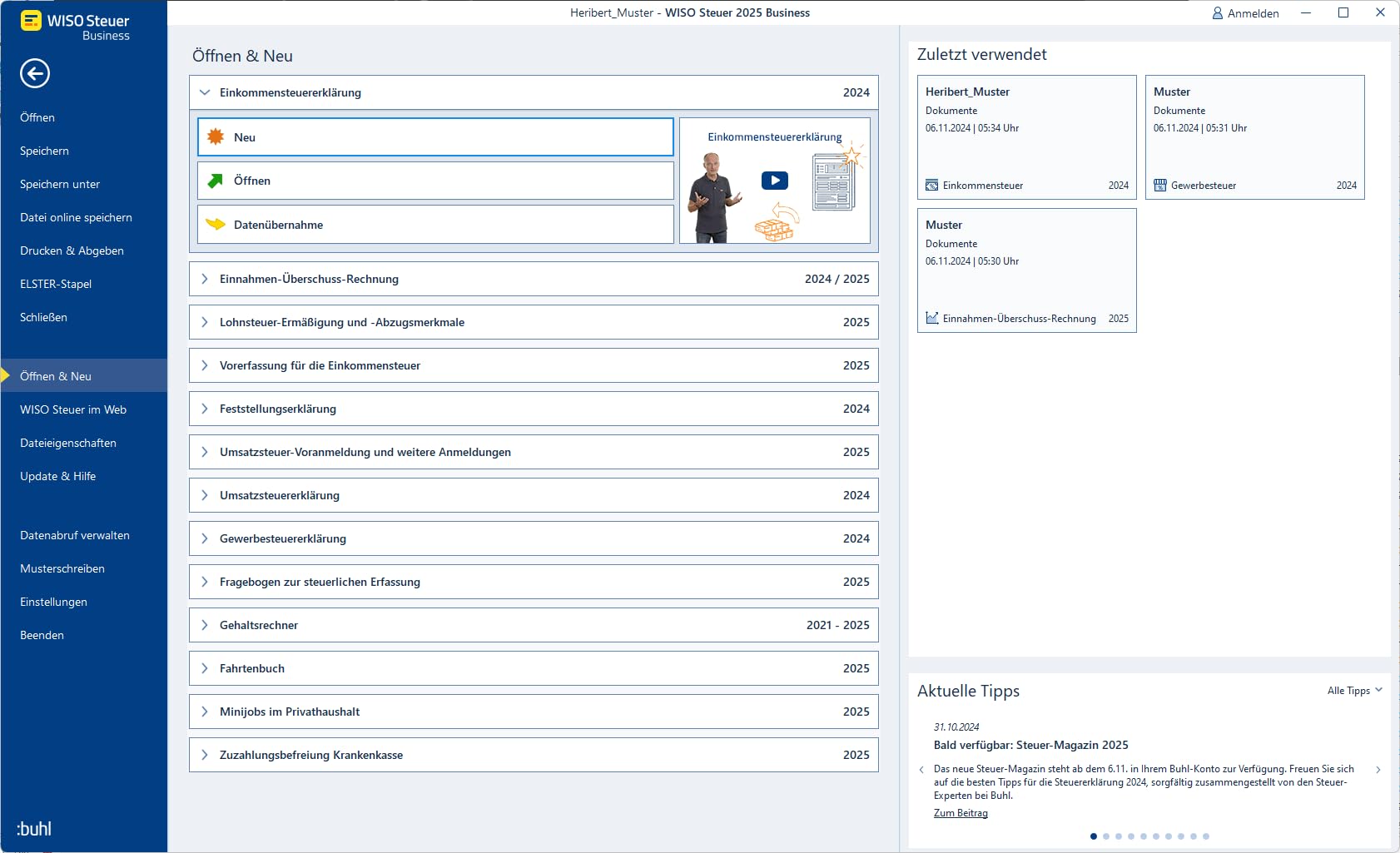Click the WISO Steuer logo icon
This screenshot has height=853, width=1400.
pyautogui.click(x=31, y=21)
